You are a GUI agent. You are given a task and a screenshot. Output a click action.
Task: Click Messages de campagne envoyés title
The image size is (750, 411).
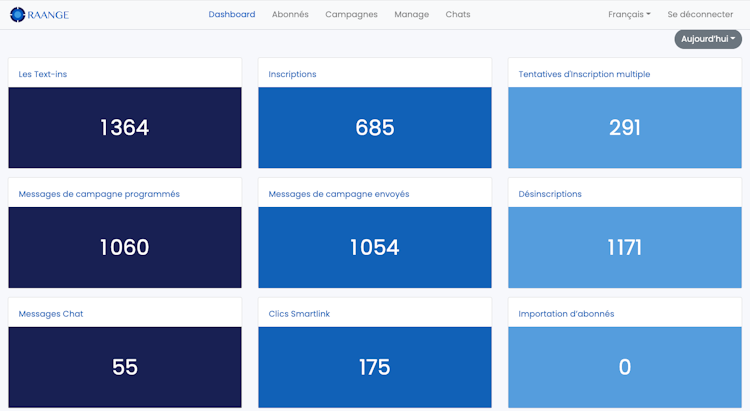(339, 194)
